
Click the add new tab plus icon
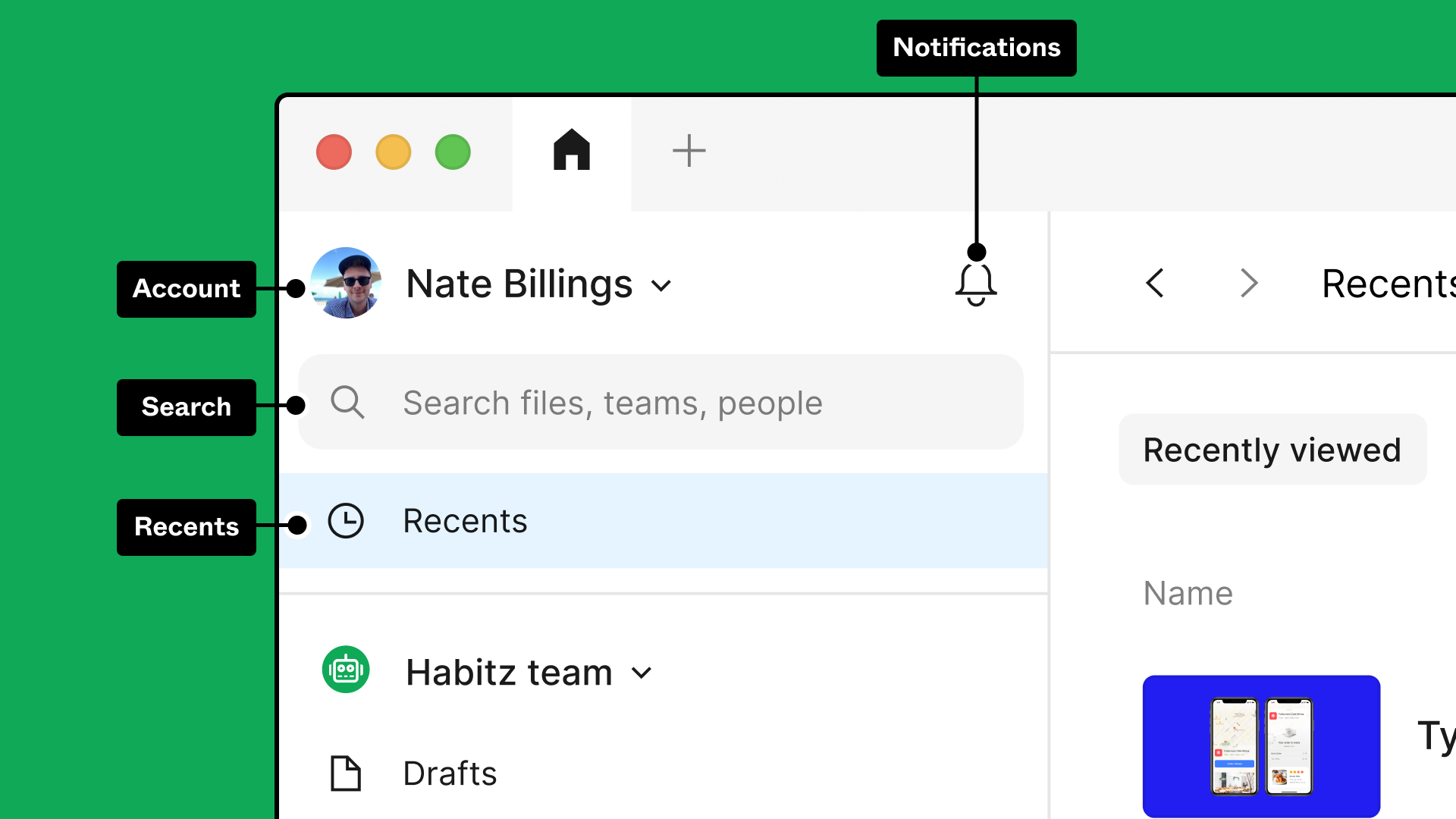(689, 150)
